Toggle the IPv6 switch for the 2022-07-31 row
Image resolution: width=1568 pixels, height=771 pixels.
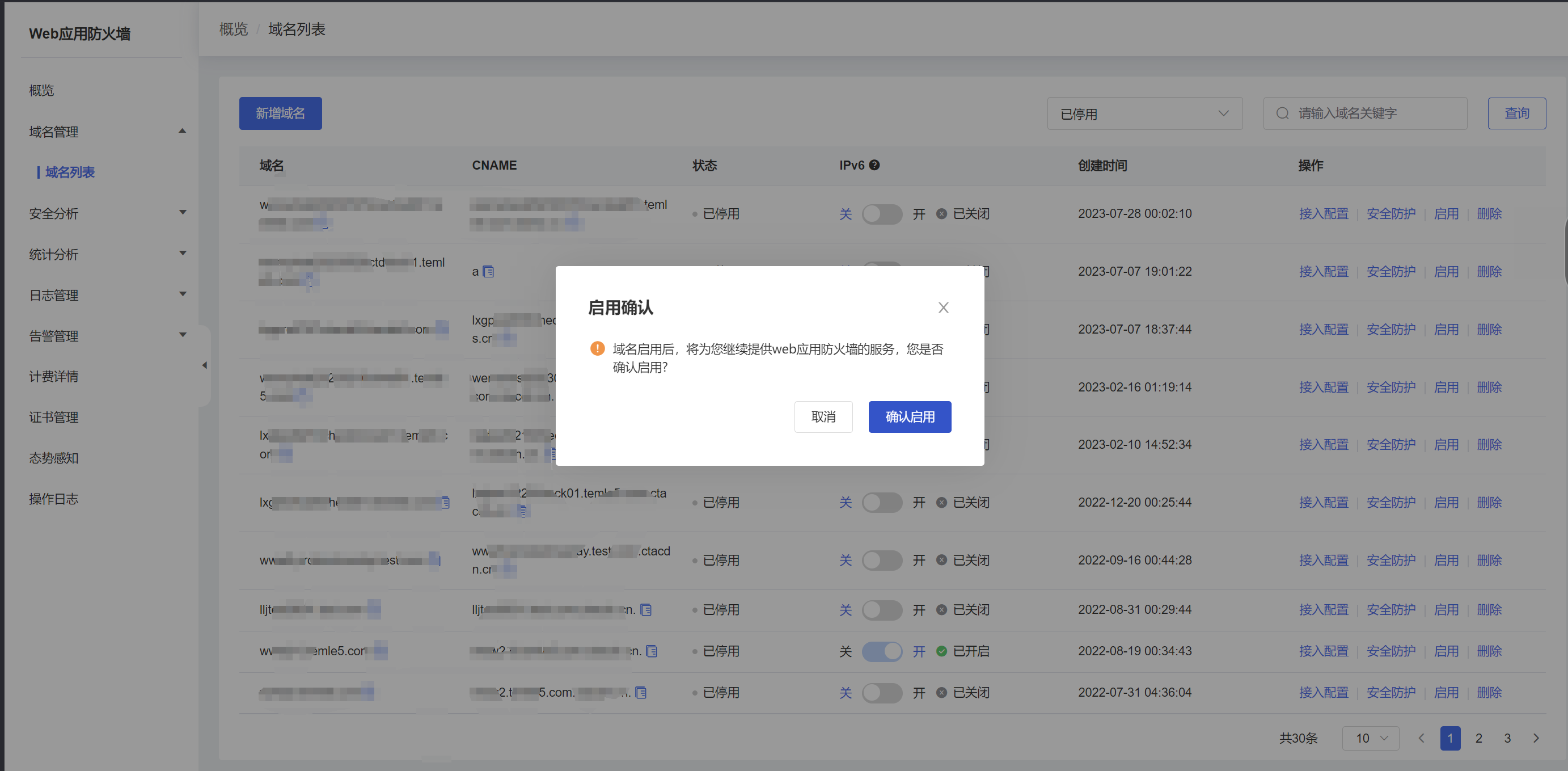point(881,693)
